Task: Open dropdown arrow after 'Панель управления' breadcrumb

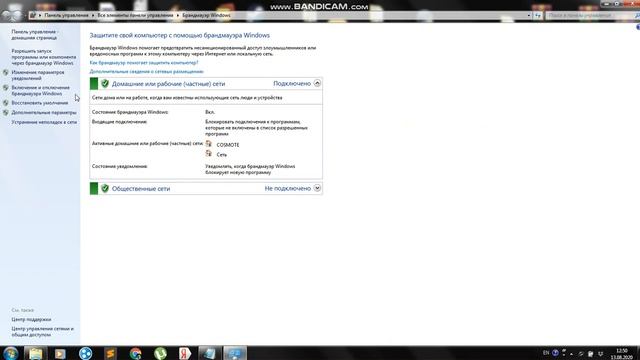Action: click(93, 15)
